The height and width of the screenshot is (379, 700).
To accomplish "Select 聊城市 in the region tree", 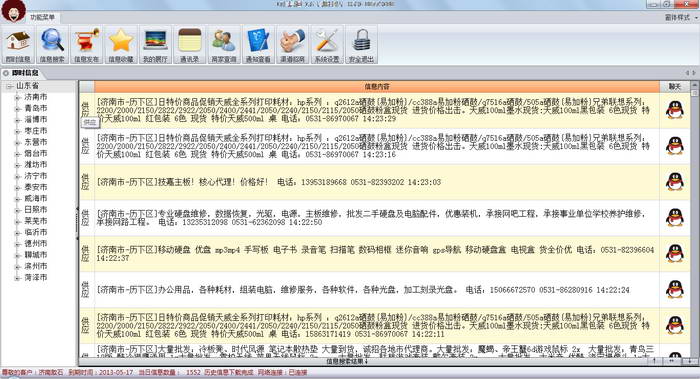I will click(36, 255).
